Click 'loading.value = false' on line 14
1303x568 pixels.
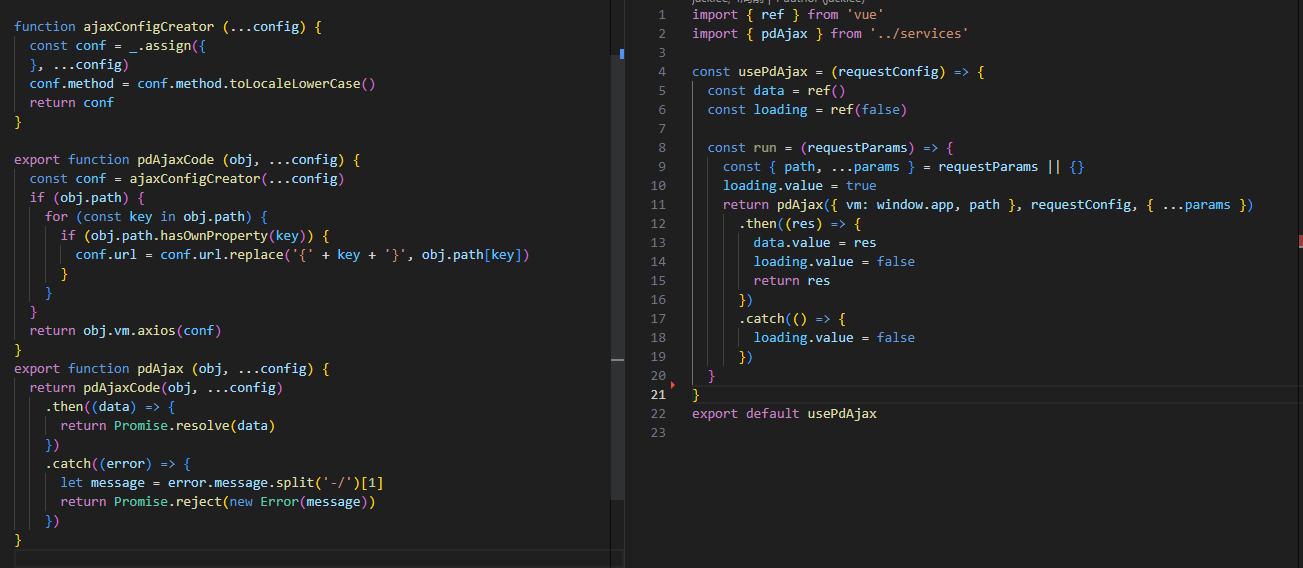pyautogui.click(x=834, y=262)
